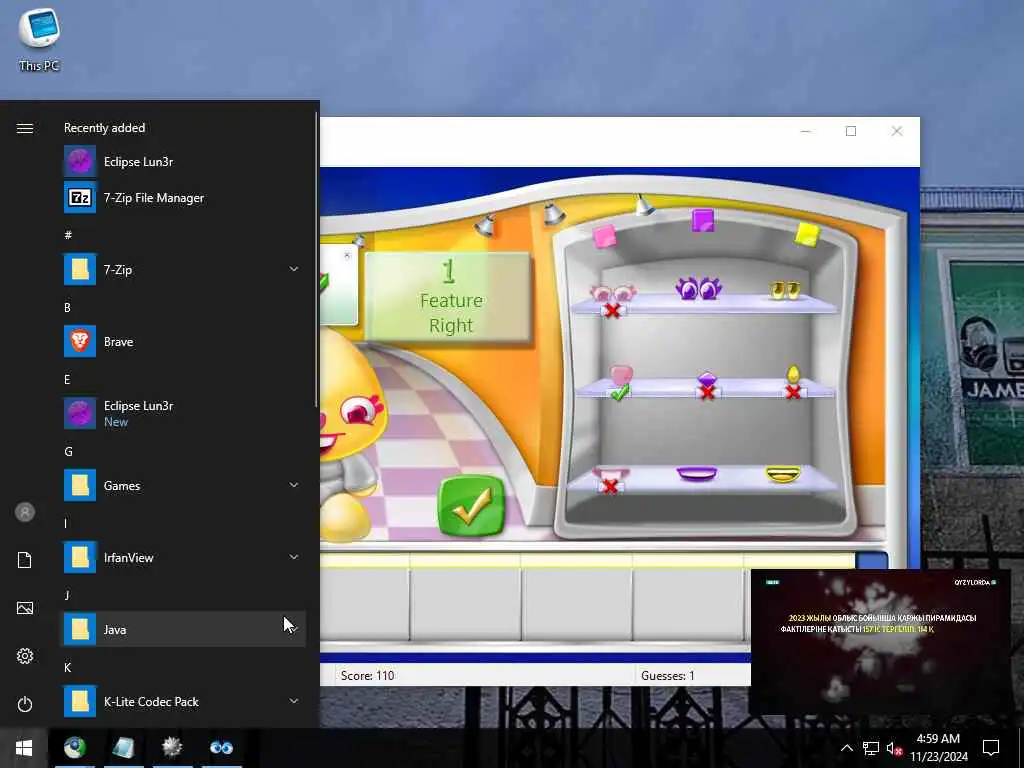The image size is (1024, 768).
Task: Open the Java folder entry
Action: [x=184, y=629]
